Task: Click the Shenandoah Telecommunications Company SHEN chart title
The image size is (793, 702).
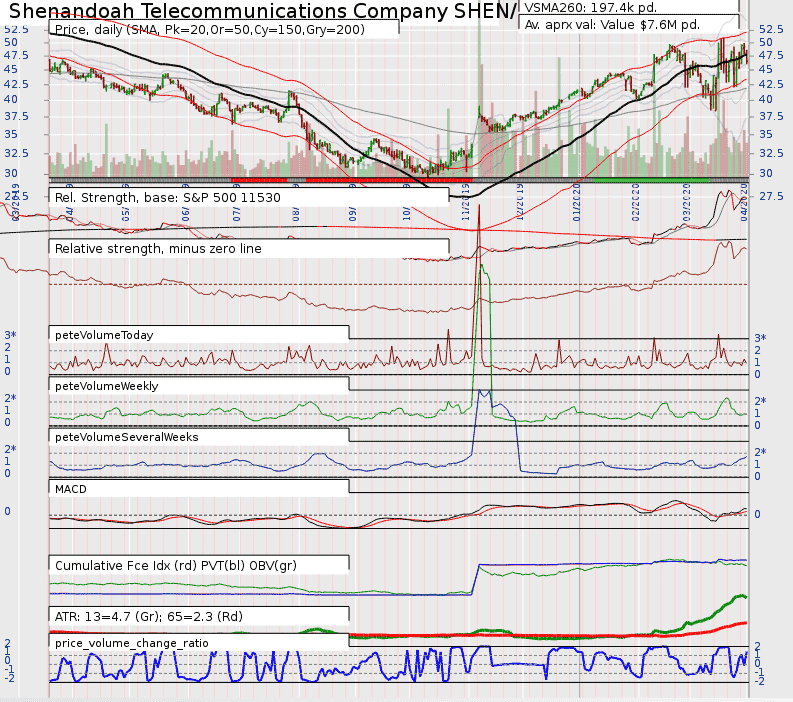Action: click(x=263, y=10)
